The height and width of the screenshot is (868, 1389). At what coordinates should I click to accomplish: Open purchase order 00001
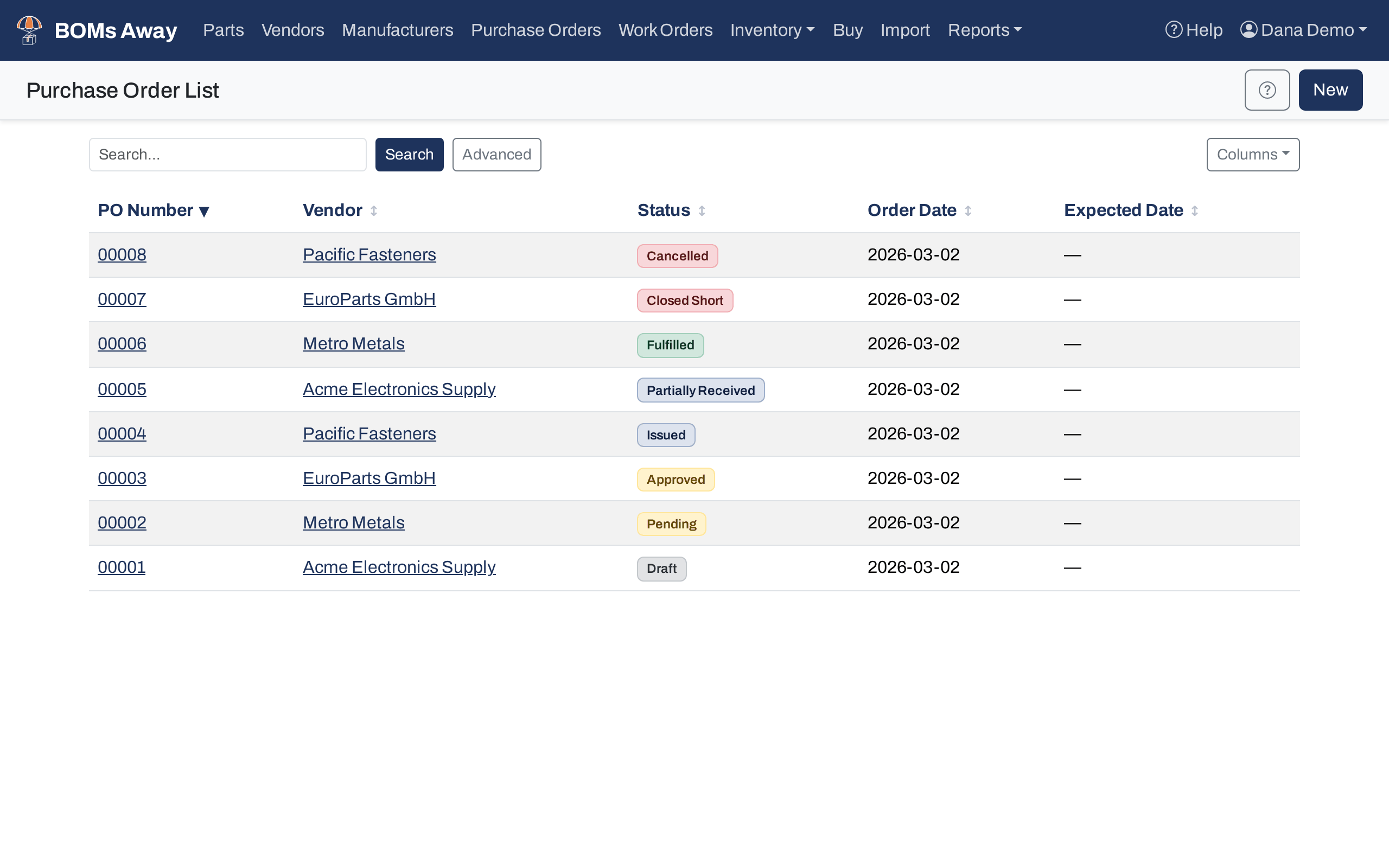[x=121, y=567]
